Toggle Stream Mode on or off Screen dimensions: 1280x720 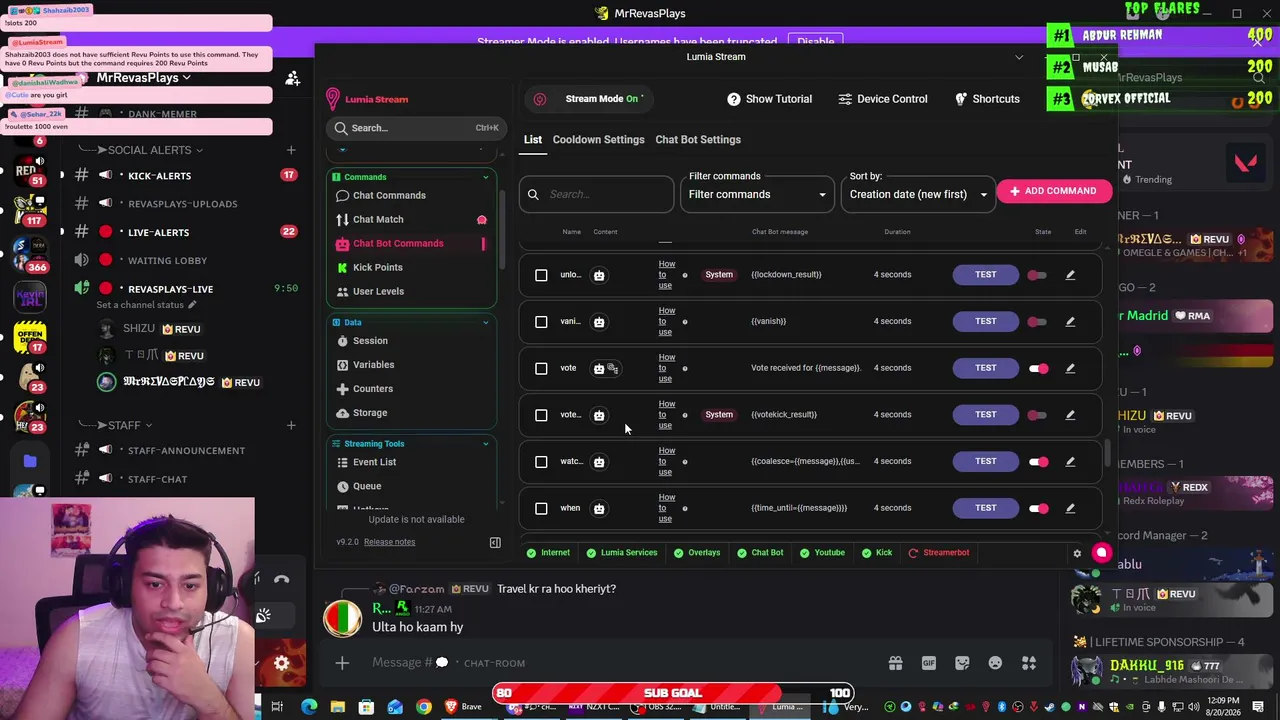coord(588,99)
